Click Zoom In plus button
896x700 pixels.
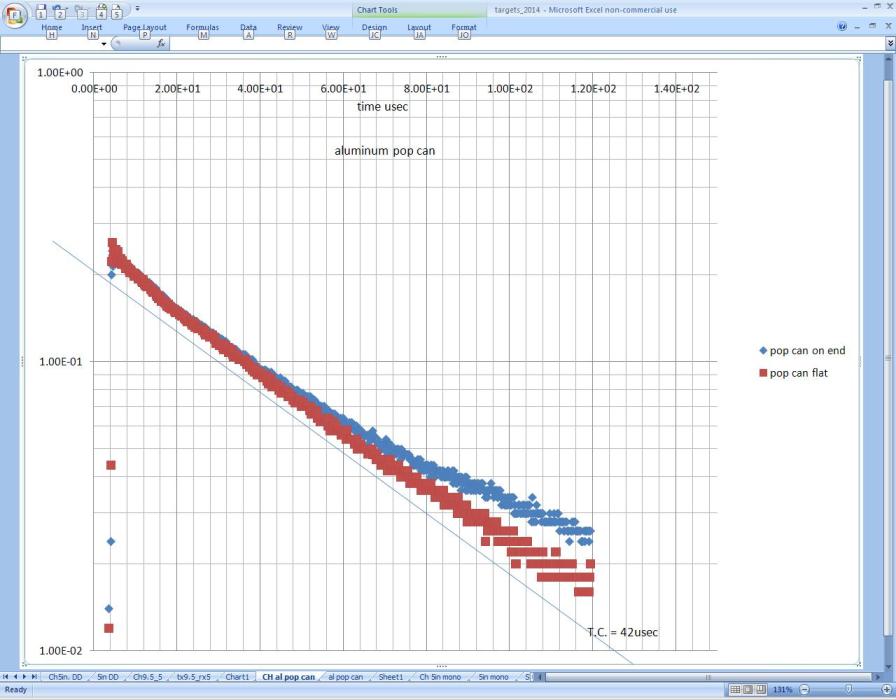coord(887,690)
